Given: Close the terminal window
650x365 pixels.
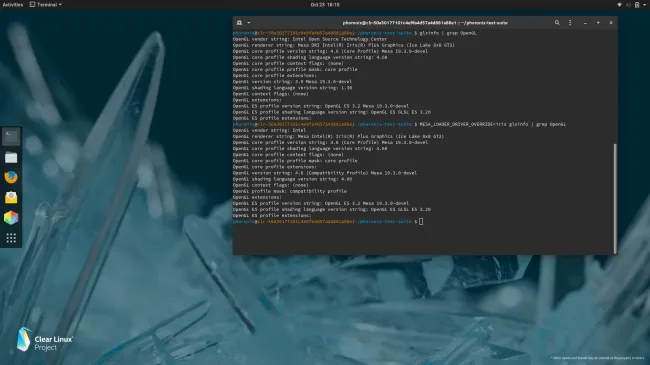Looking at the screenshot, I should [x=611, y=23].
